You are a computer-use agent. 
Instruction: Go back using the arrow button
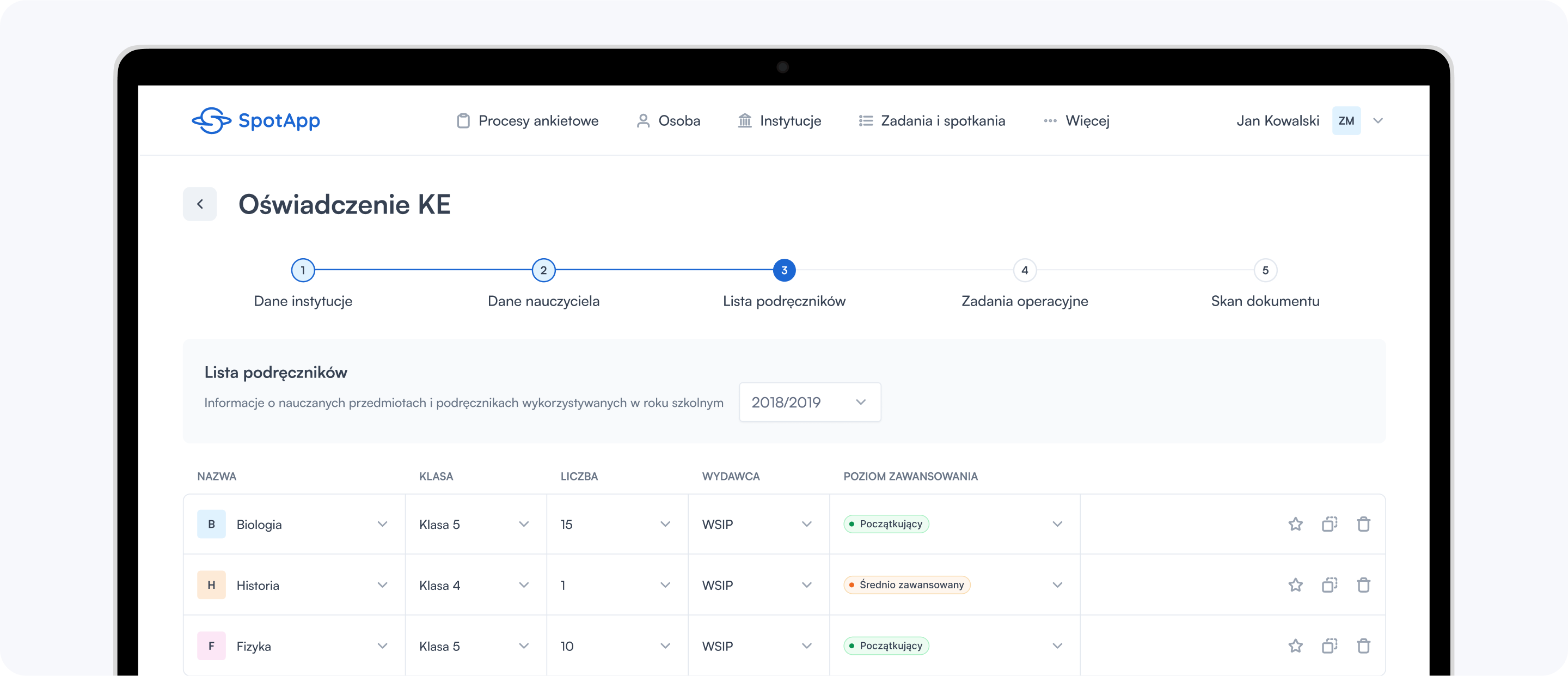tap(200, 204)
